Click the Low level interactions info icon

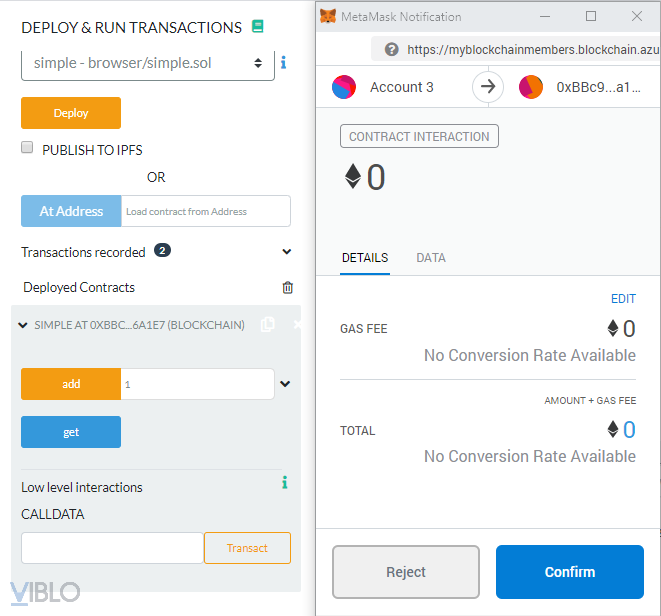285,483
